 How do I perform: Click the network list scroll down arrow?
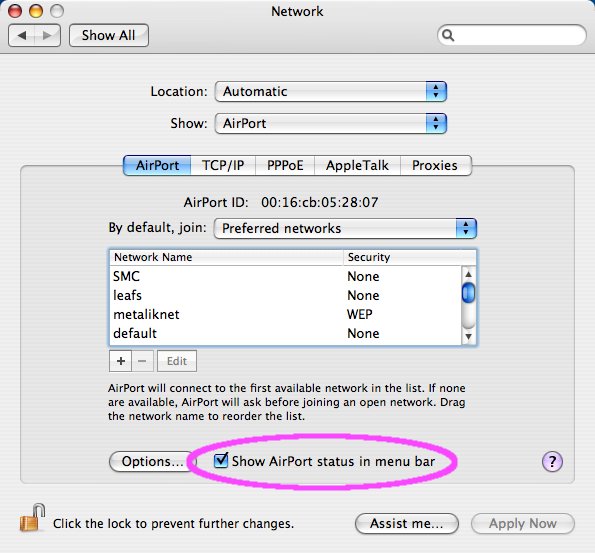tap(468, 337)
